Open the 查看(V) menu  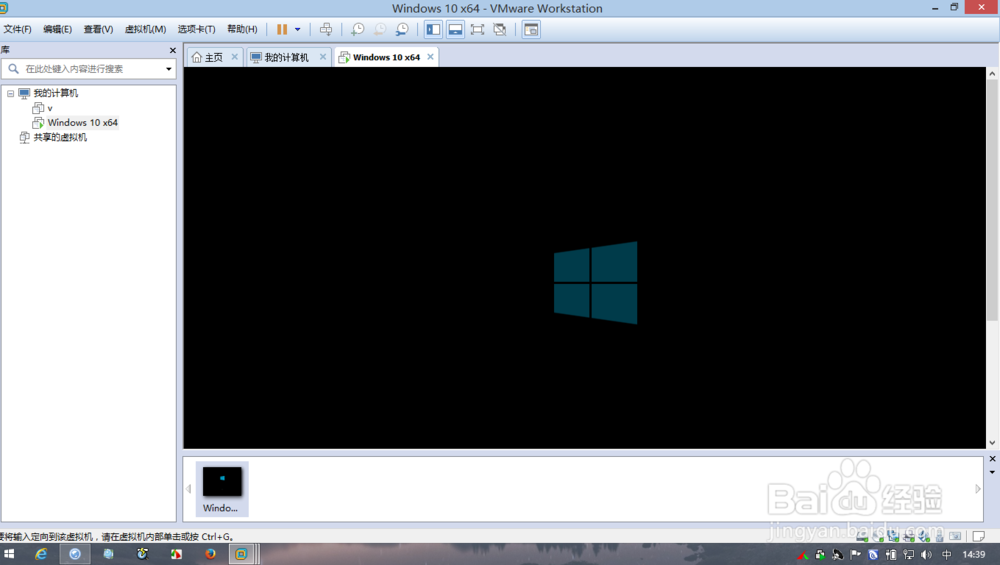[98, 29]
